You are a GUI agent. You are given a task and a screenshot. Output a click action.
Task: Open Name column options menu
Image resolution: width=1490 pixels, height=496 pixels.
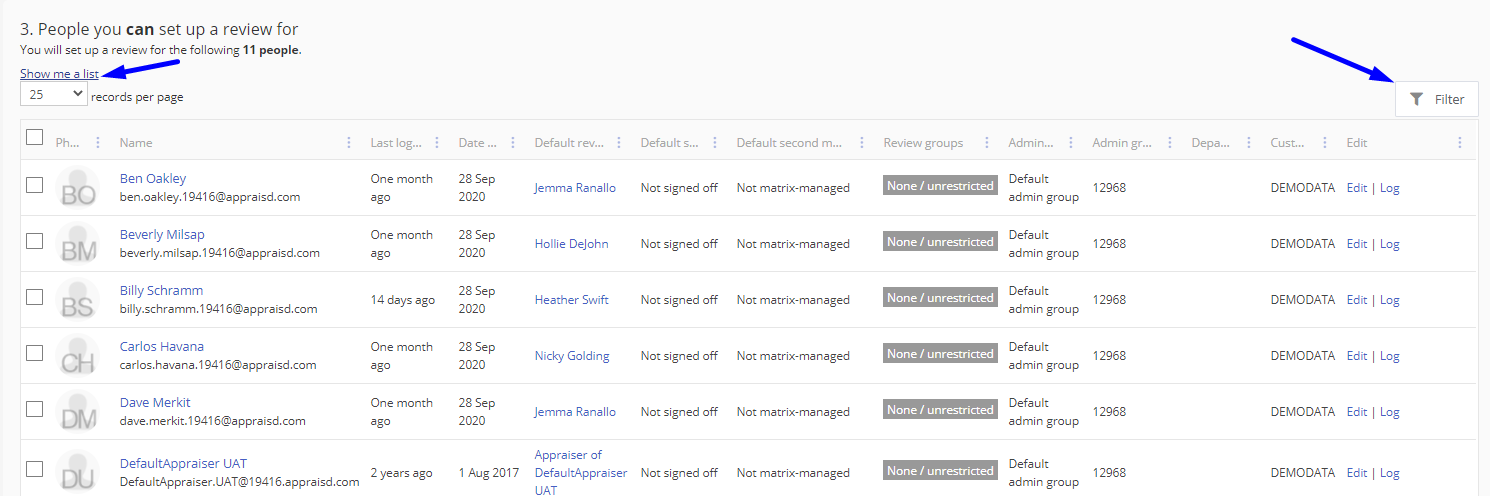click(x=349, y=143)
